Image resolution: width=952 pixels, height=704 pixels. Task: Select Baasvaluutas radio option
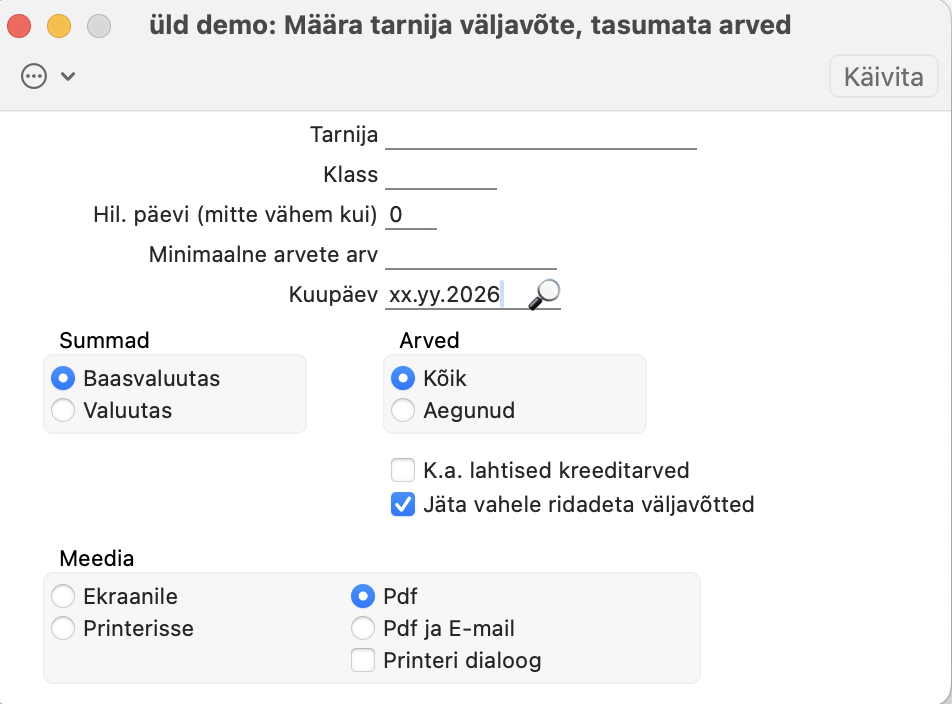point(63,379)
